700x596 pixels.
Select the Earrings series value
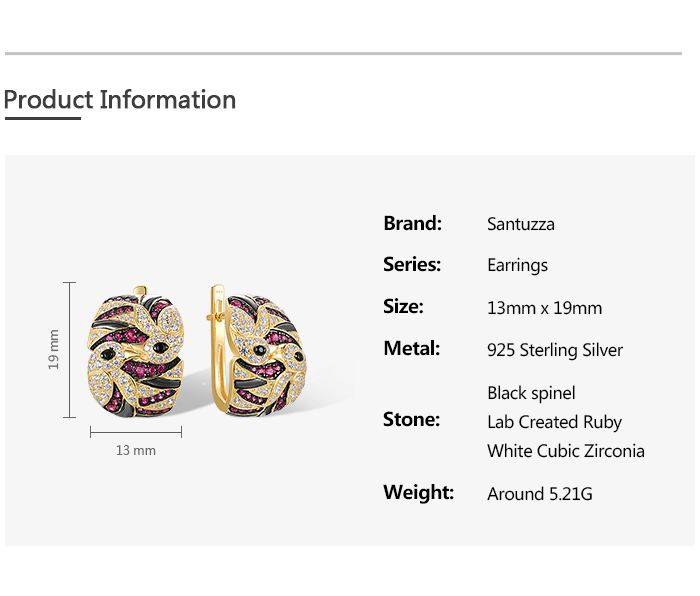(517, 266)
